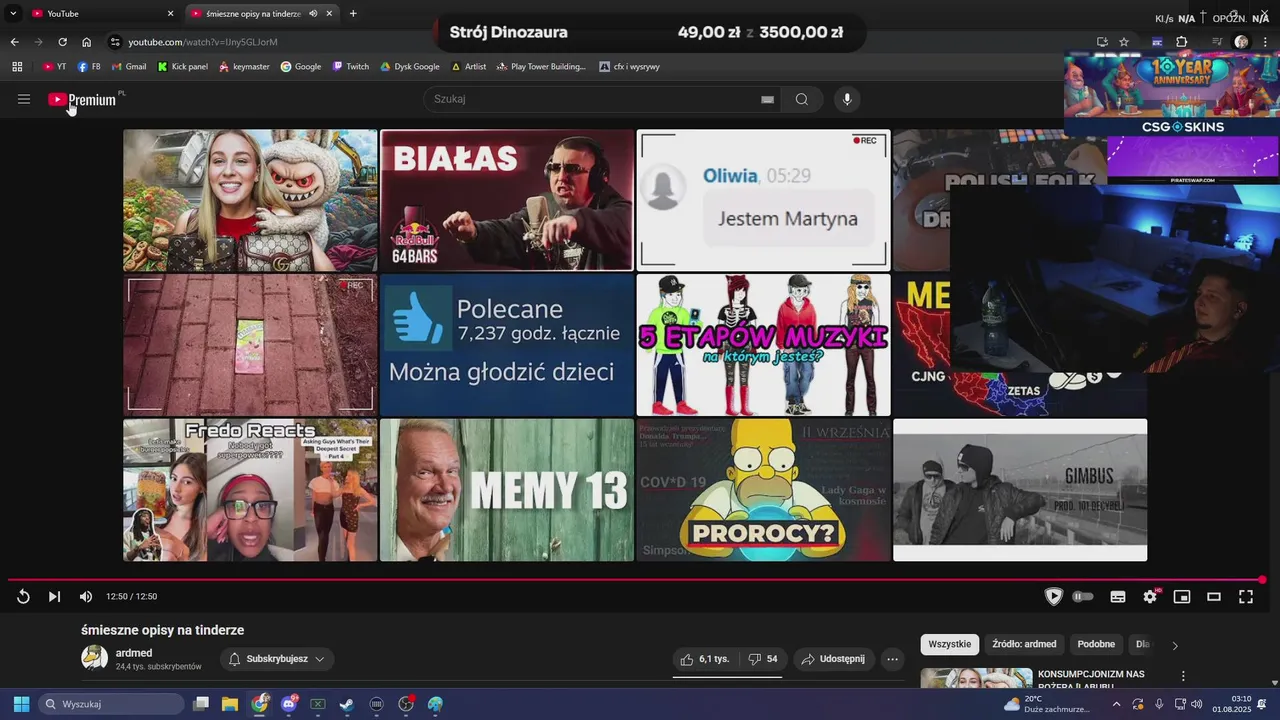Image resolution: width=1280 pixels, height=720 pixels.
Task: Open the MEMY 13 endscreen video
Action: pos(507,490)
